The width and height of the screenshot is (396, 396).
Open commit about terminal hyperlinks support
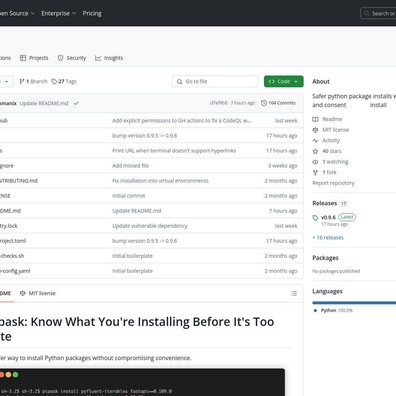(174, 151)
